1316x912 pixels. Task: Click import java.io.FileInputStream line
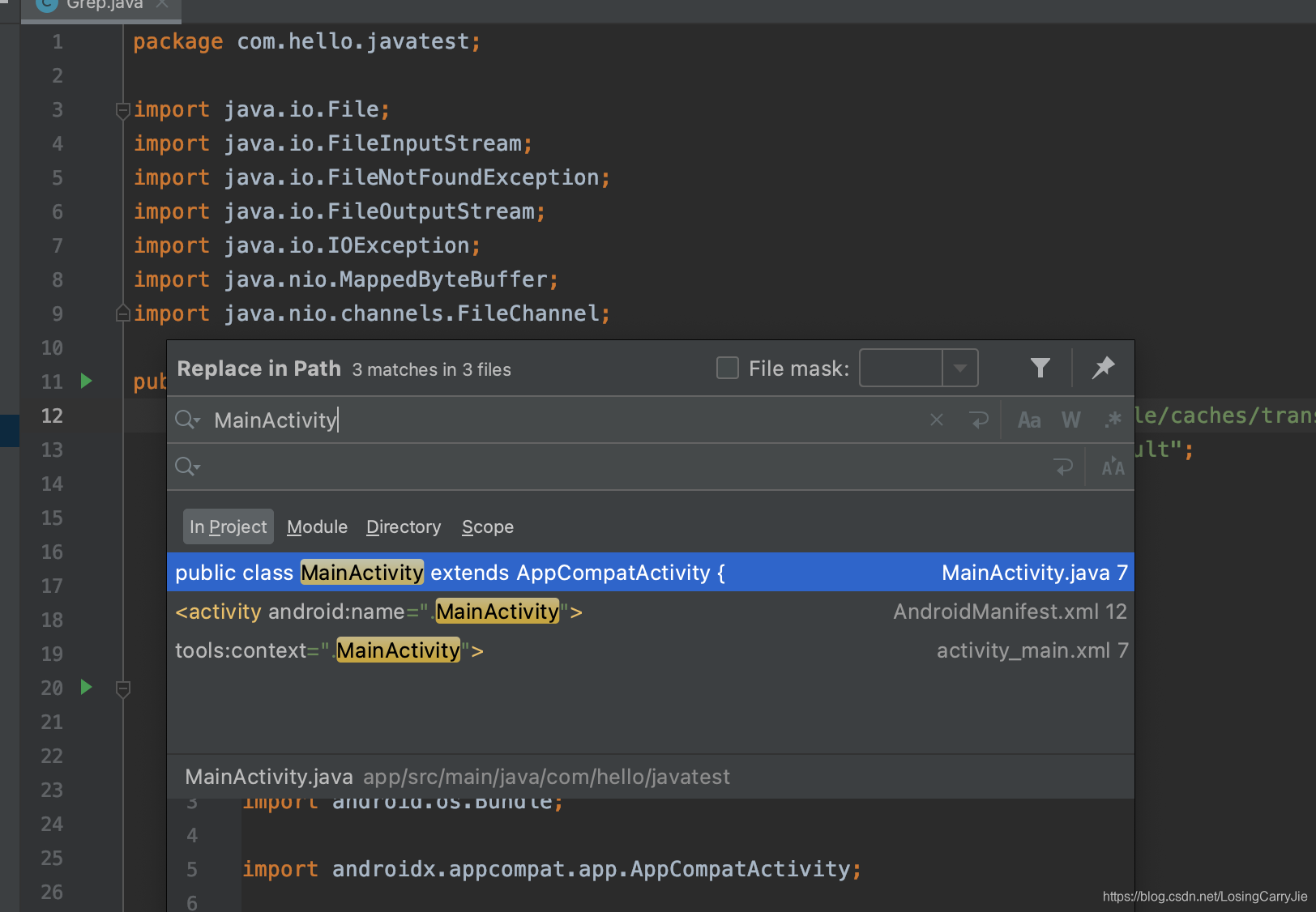coord(333,143)
